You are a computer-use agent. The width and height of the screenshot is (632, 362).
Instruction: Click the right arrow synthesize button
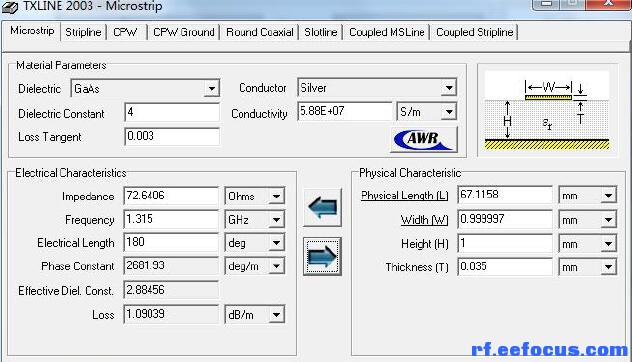[322, 256]
